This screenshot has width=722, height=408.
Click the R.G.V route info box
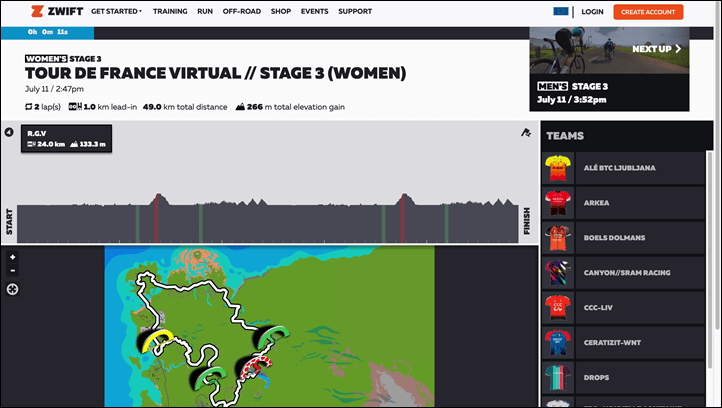[x=66, y=139]
